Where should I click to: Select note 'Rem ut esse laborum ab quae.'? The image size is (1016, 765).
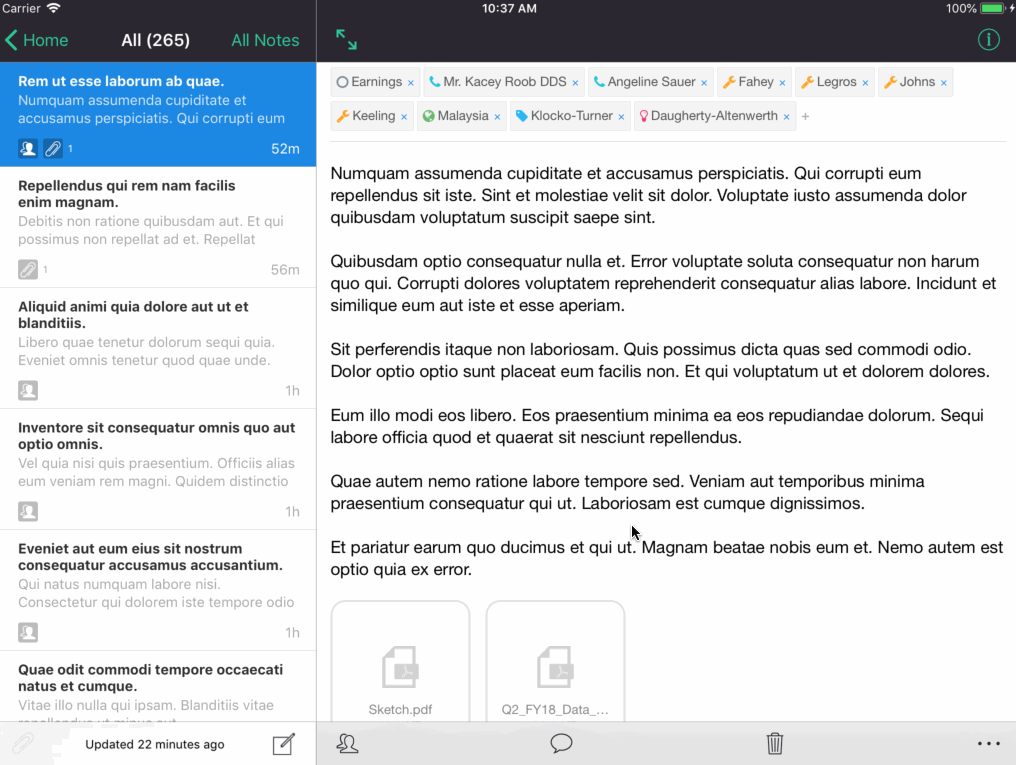click(x=158, y=115)
